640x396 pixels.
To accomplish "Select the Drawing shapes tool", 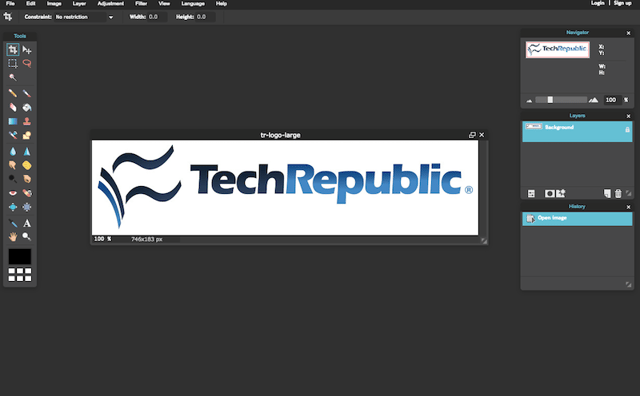I will [x=27, y=135].
